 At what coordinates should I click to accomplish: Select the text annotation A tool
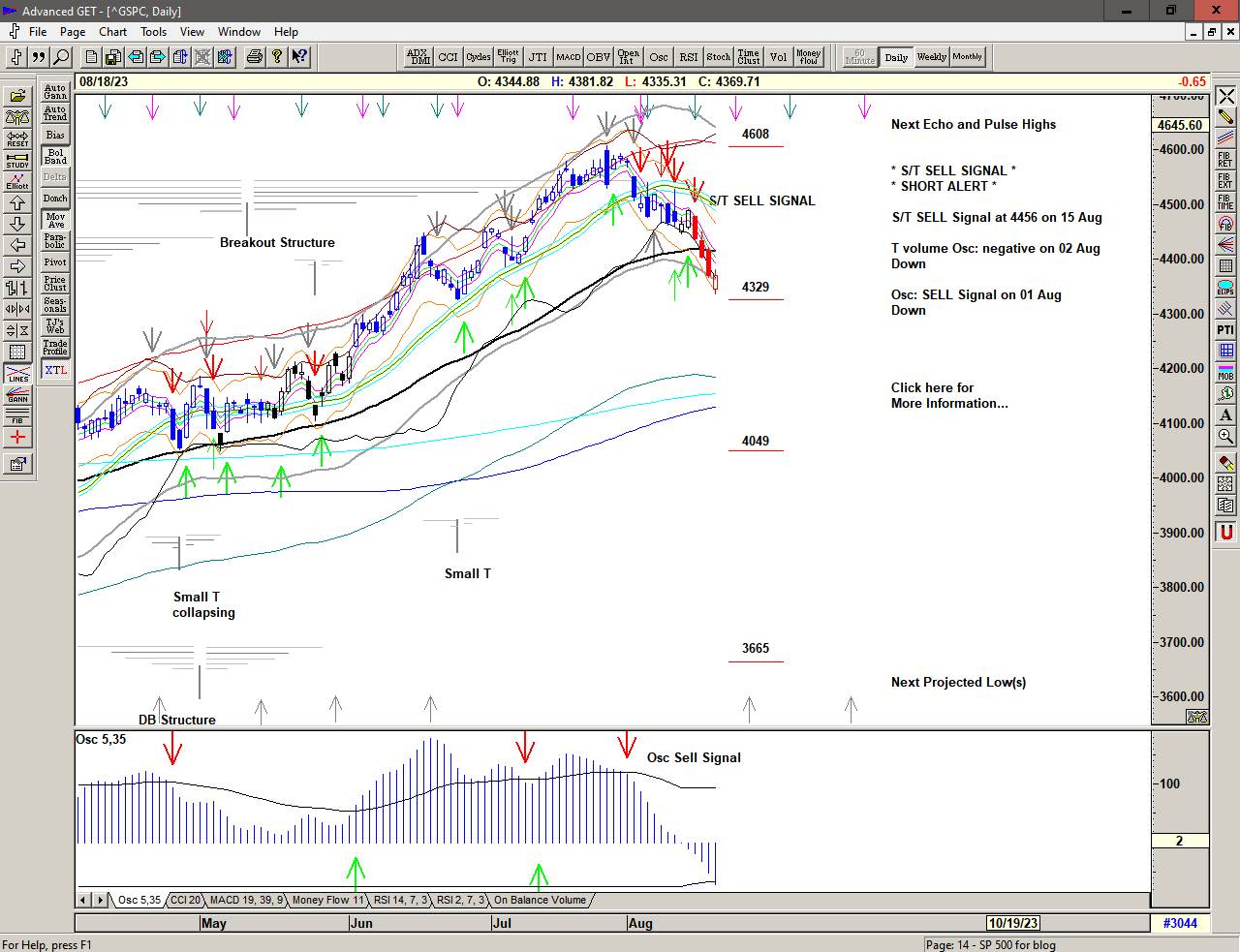[x=1225, y=415]
